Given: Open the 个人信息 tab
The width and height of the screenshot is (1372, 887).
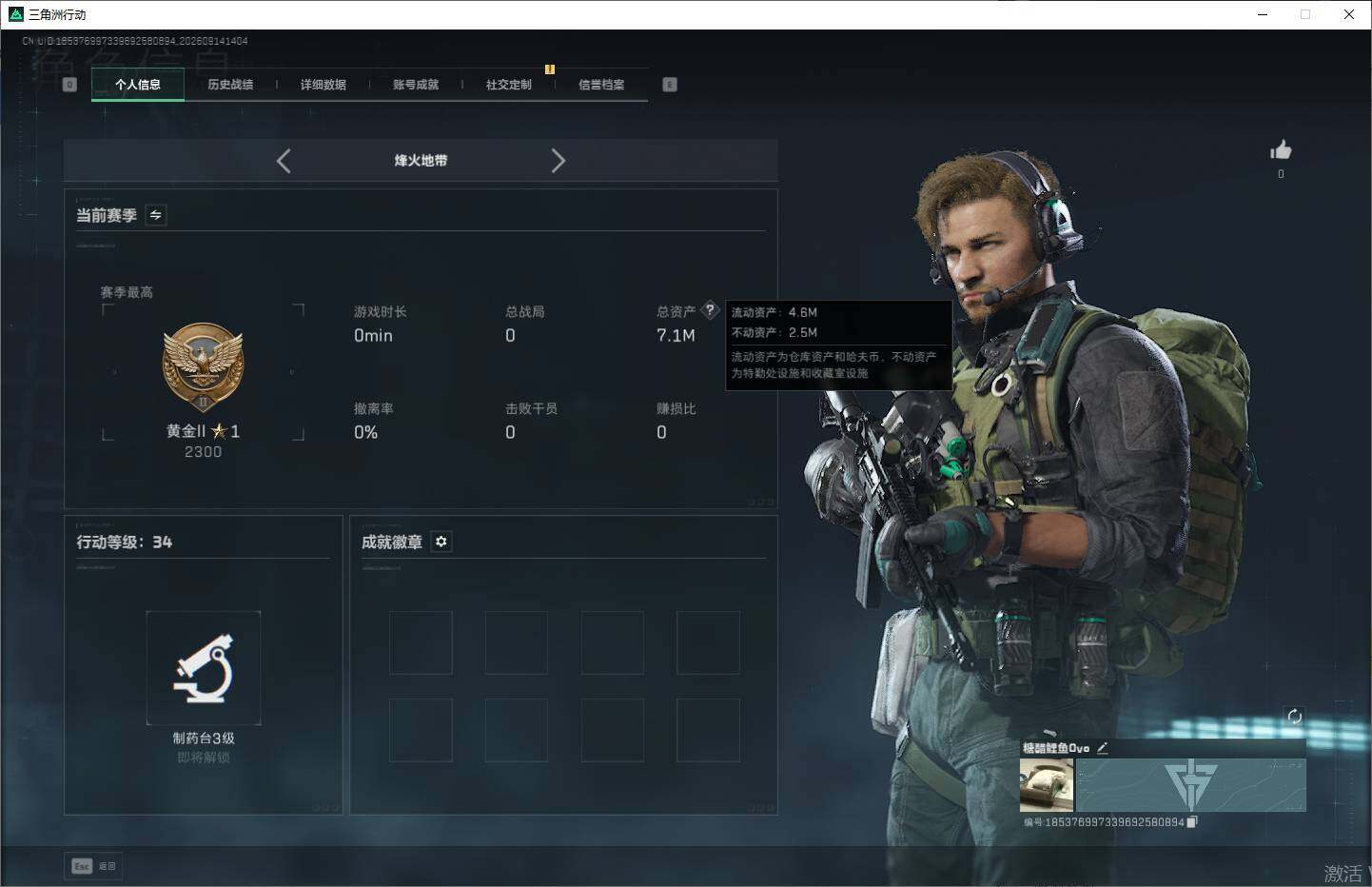Looking at the screenshot, I should click(x=138, y=85).
